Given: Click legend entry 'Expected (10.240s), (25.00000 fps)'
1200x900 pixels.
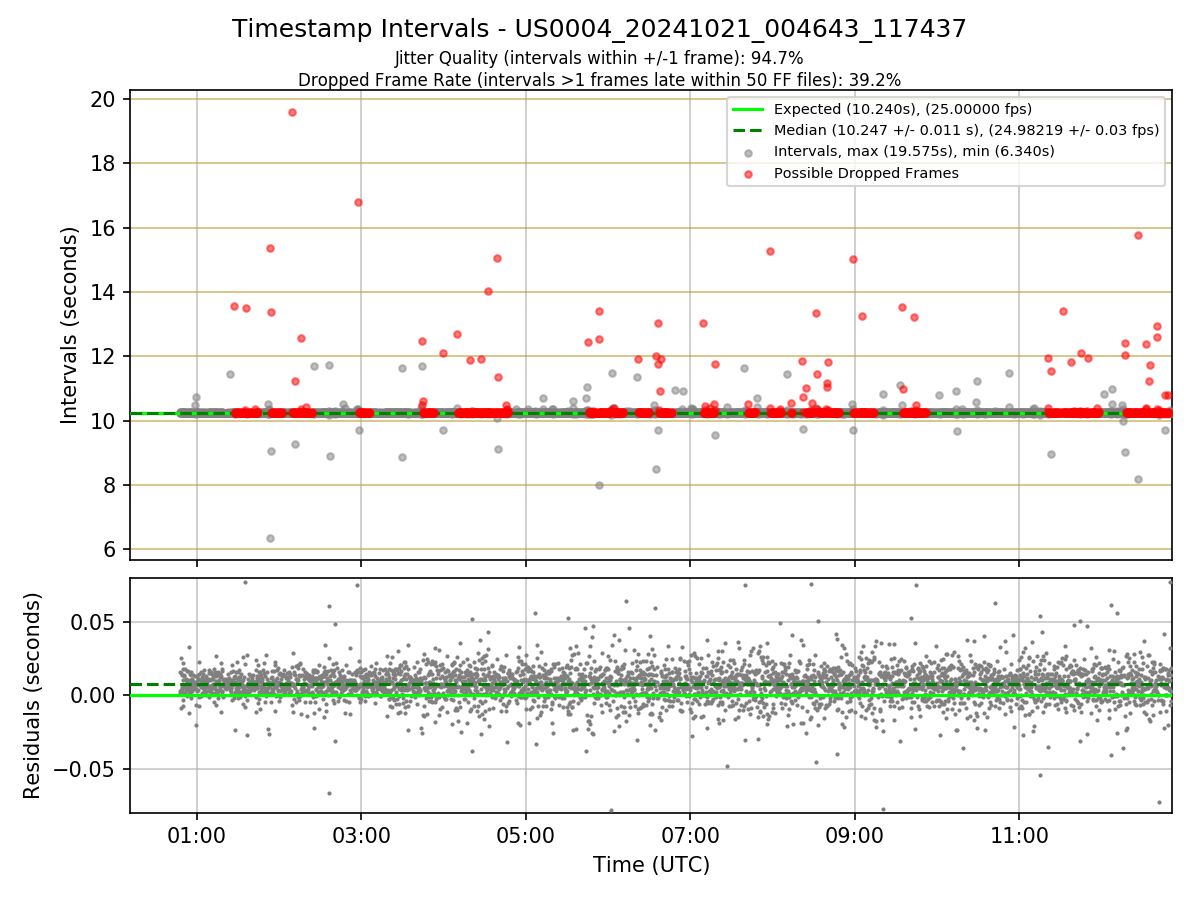Looking at the screenshot, I should (903, 109).
